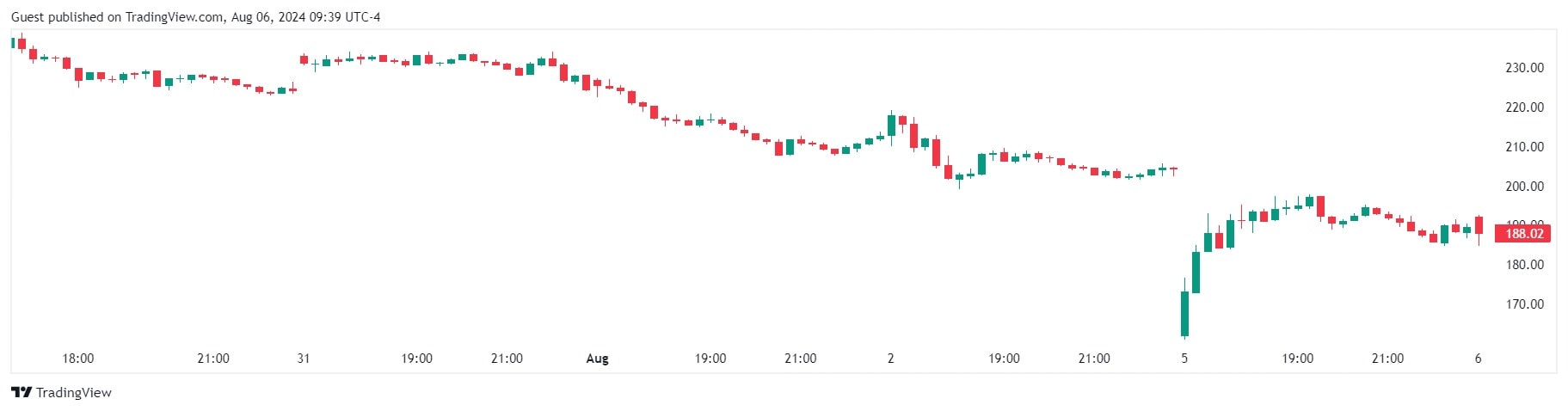Click the lowest green candle after the gap down
Screen dimensions: 1568x411
pos(1184,313)
